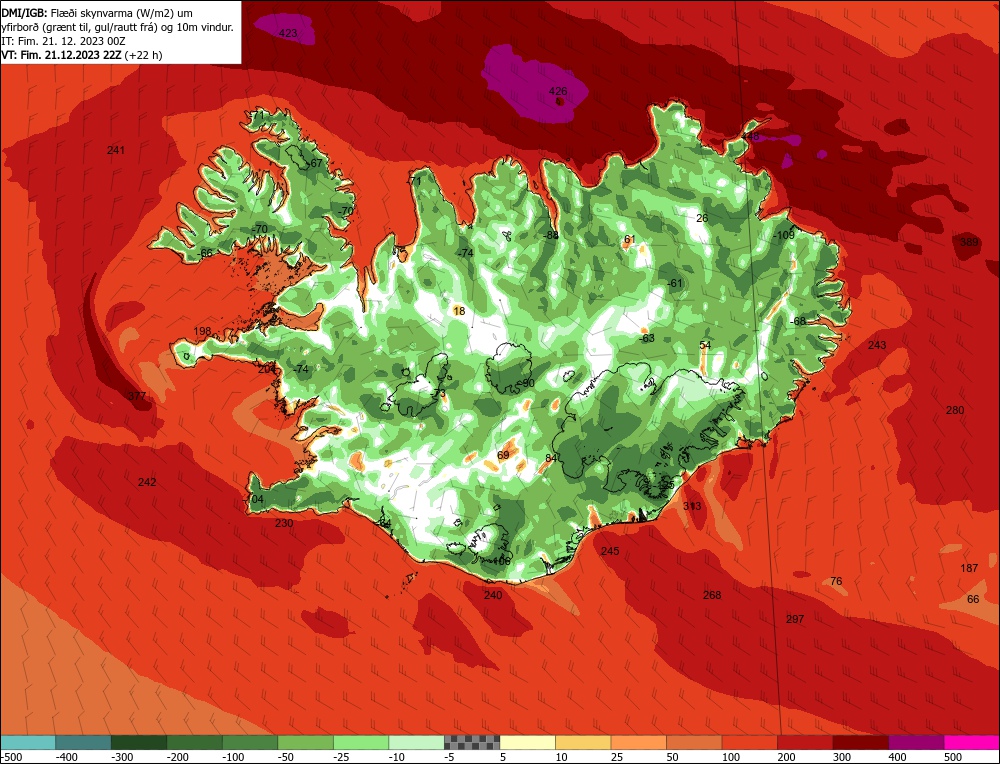
Task: Click the '297' value on the map
Action: (795, 619)
